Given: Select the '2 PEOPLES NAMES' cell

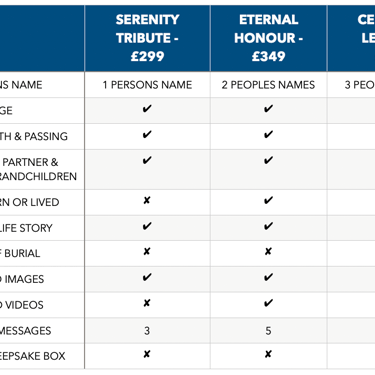Looking at the screenshot, I should coord(268,85).
